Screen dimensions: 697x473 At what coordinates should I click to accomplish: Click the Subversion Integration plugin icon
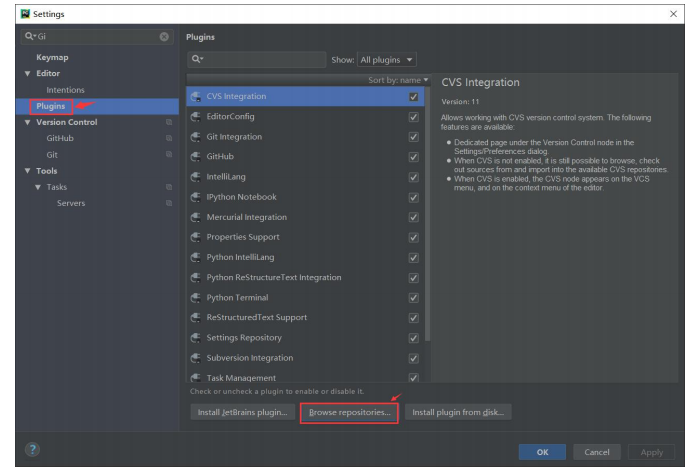pos(196,358)
